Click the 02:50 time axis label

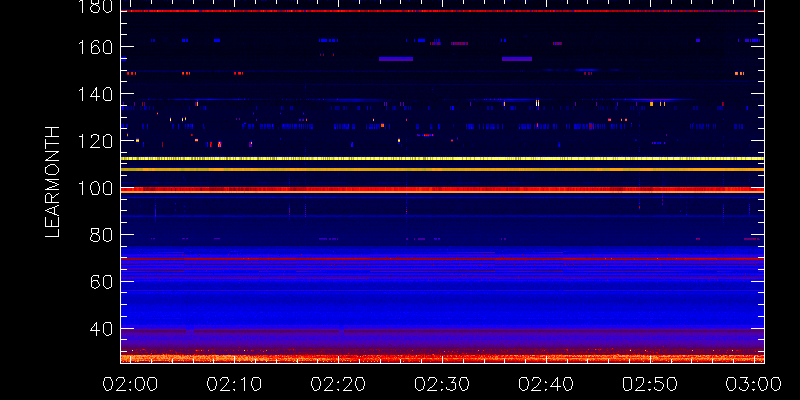[650, 384]
